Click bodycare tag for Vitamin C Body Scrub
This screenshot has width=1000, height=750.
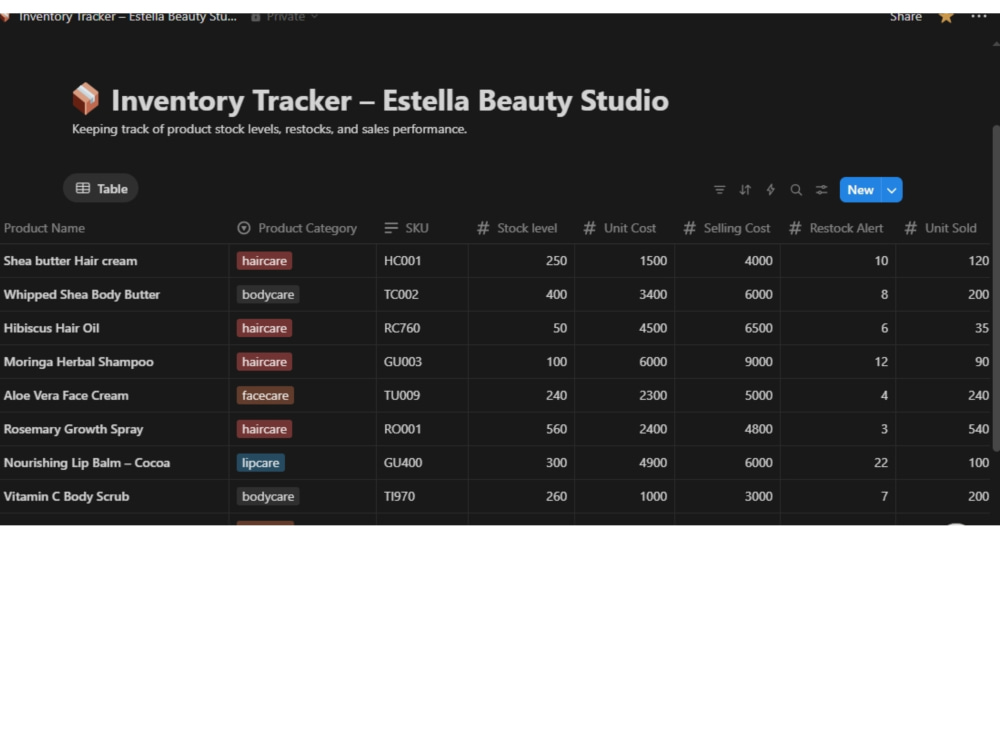[268, 496]
